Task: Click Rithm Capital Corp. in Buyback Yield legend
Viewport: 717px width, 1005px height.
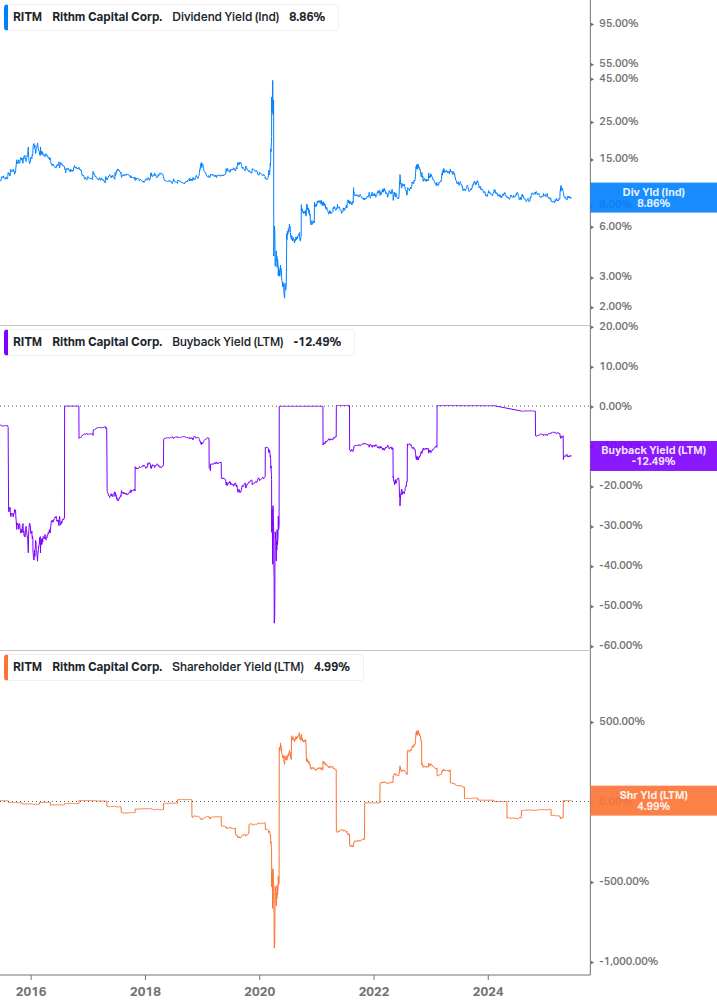Action: coord(107,342)
